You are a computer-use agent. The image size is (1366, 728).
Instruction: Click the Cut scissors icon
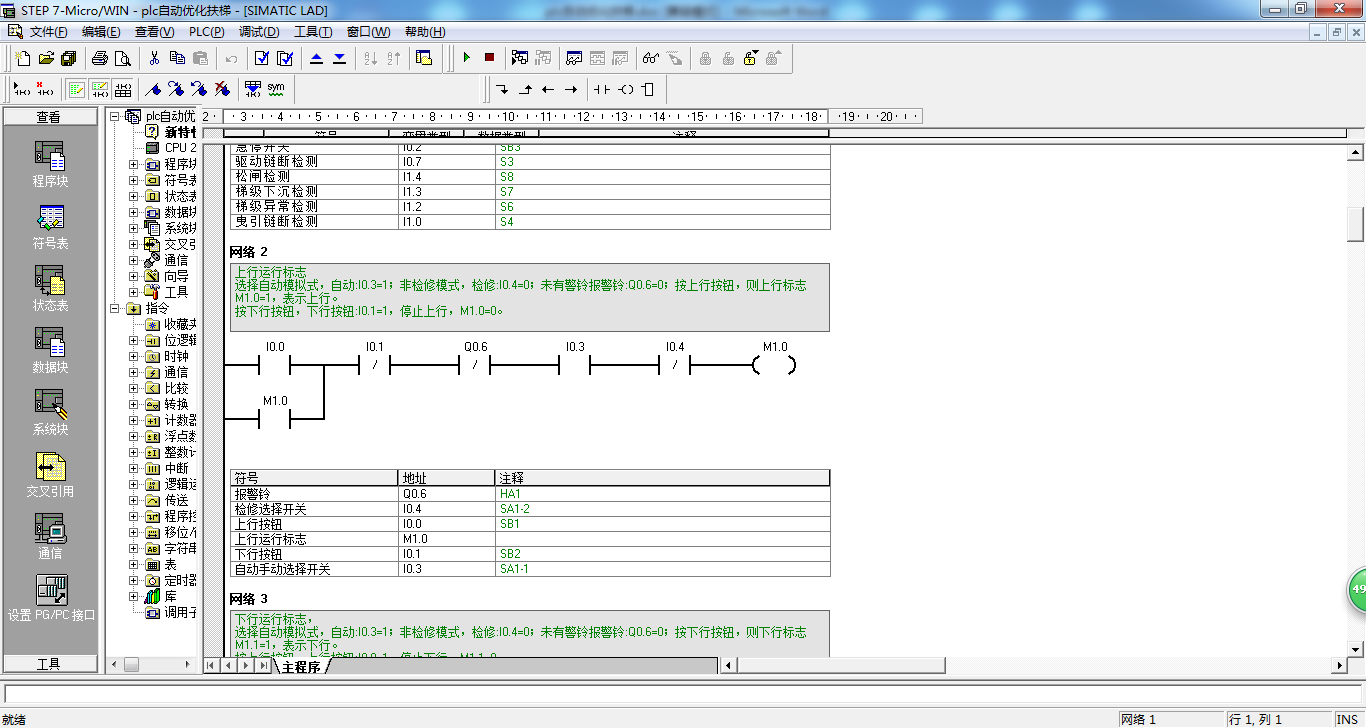pos(154,58)
